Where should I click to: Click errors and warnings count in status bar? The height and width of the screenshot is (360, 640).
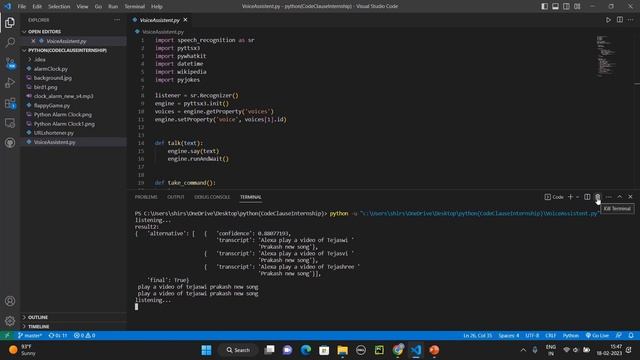pos(84,335)
